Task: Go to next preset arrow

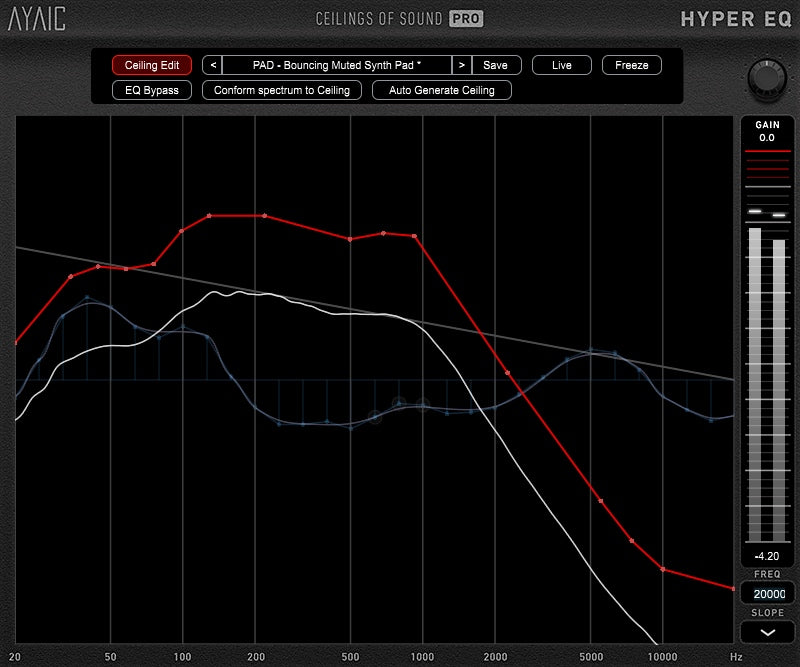Action: (462, 65)
